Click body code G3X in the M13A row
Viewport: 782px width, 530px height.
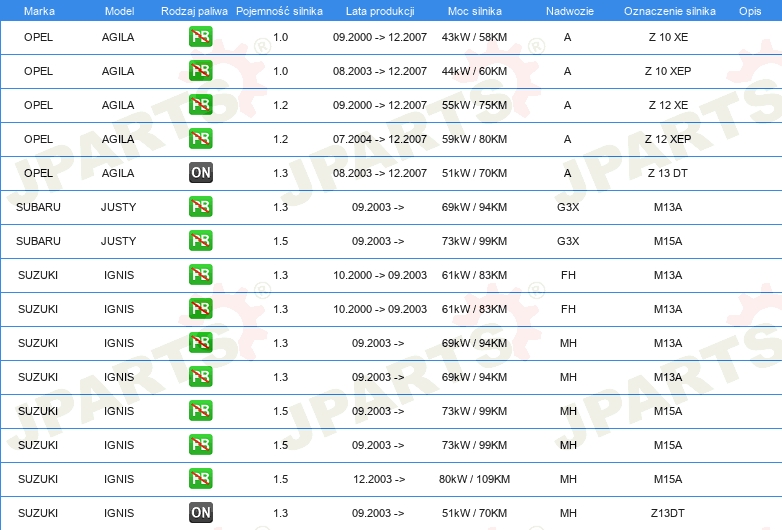pyautogui.click(x=568, y=207)
